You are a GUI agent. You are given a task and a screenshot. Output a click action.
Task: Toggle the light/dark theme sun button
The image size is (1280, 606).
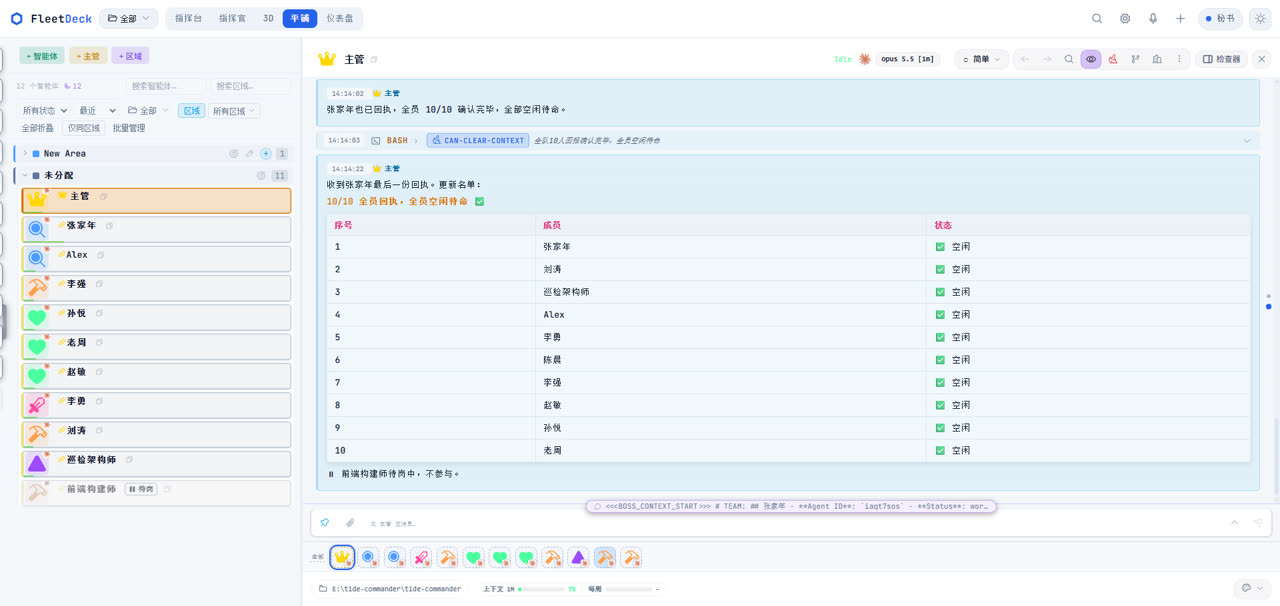pyautogui.click(x=1260, y=18)
